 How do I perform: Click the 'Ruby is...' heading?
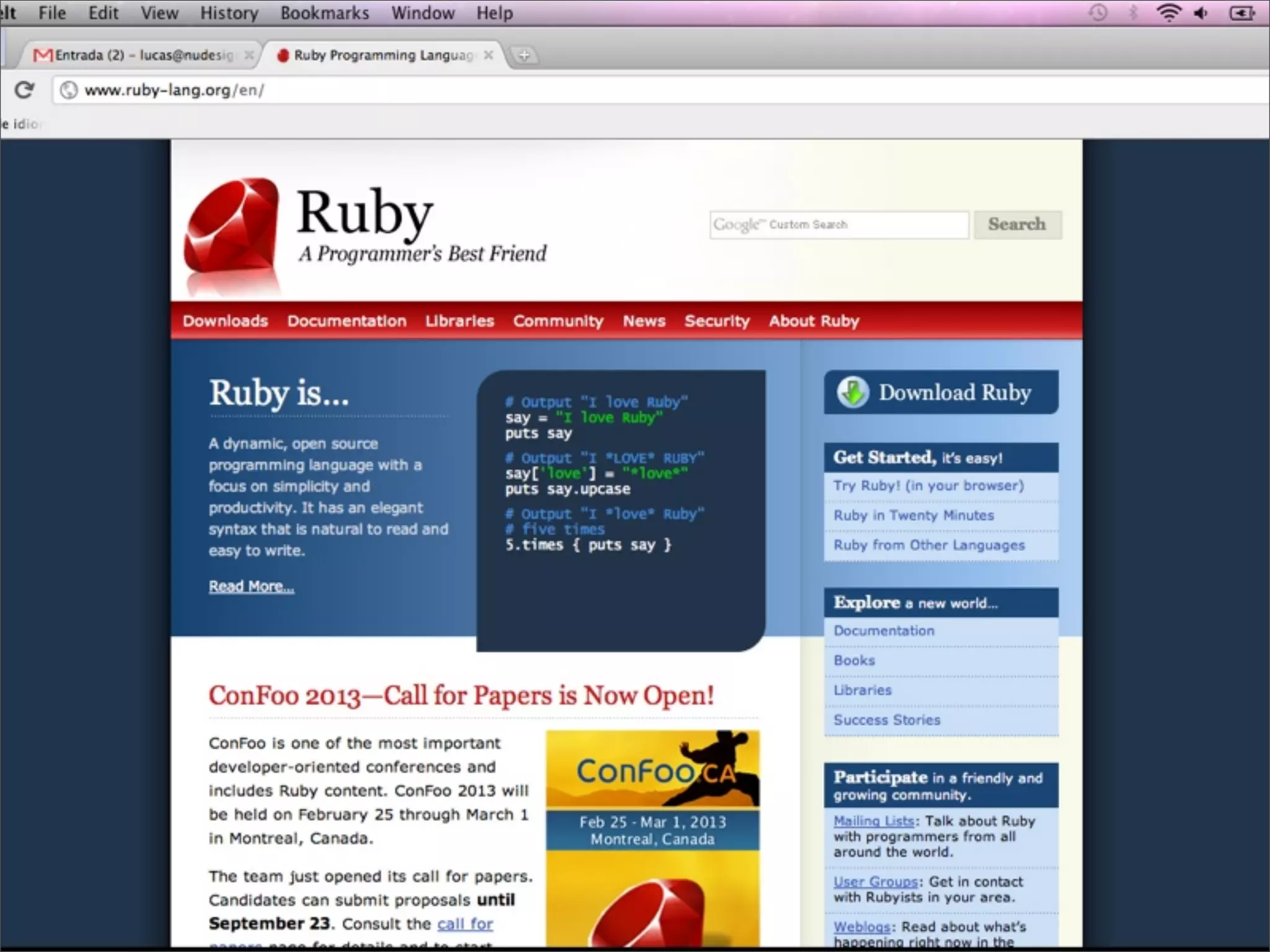point(279,393)
